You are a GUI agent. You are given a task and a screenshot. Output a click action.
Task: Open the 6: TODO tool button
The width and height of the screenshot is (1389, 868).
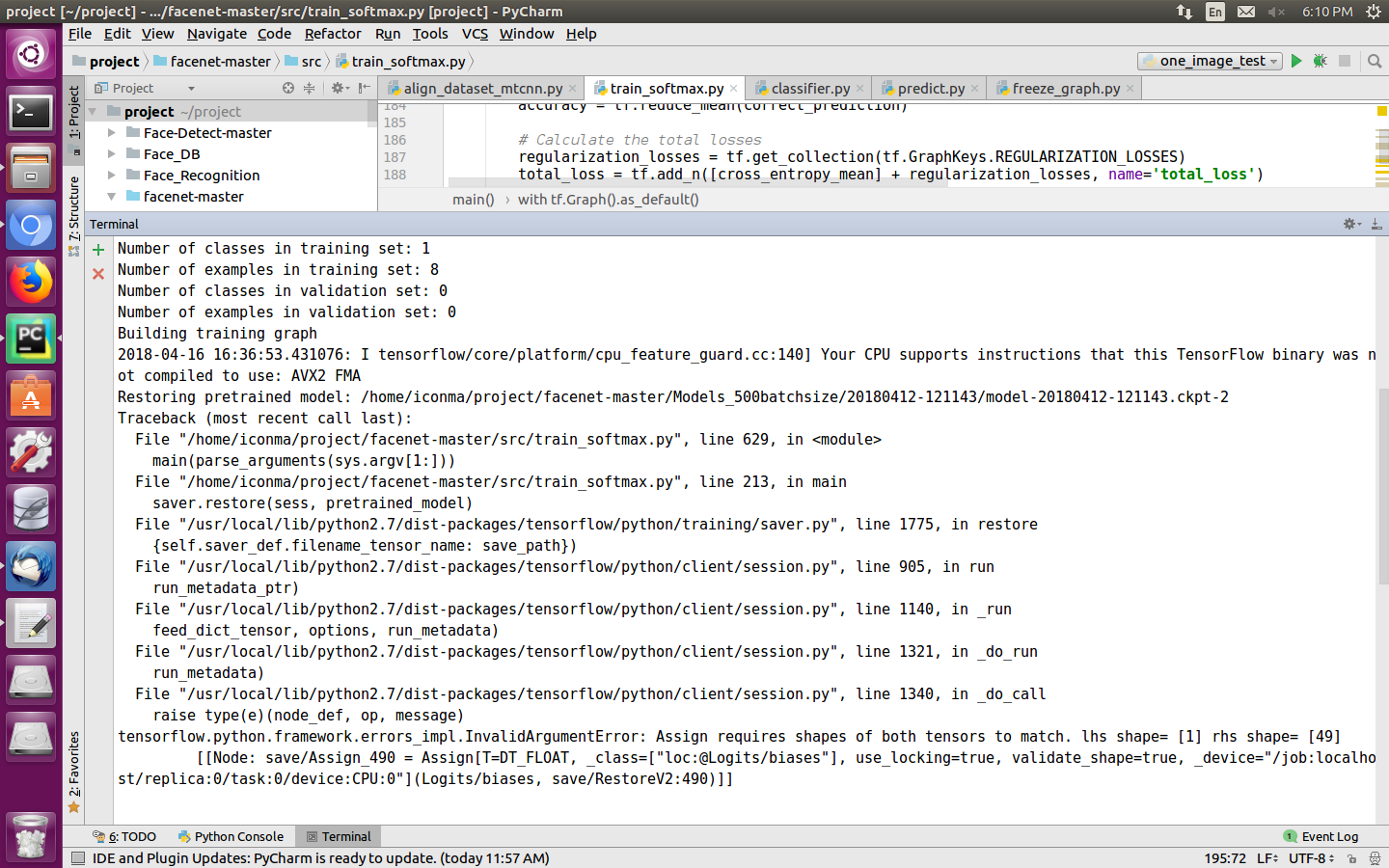tap(124, 836)
